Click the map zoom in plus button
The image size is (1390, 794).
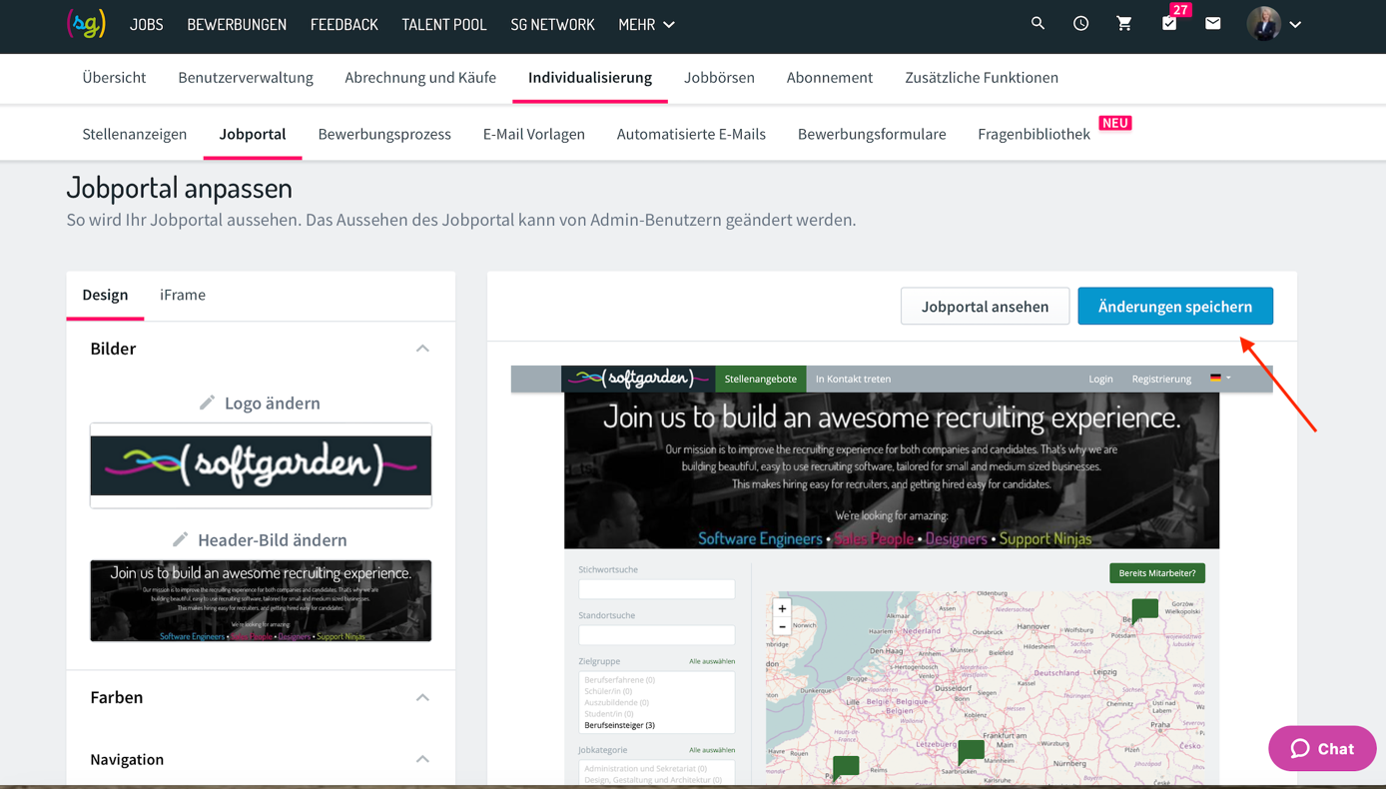[784, 610]
